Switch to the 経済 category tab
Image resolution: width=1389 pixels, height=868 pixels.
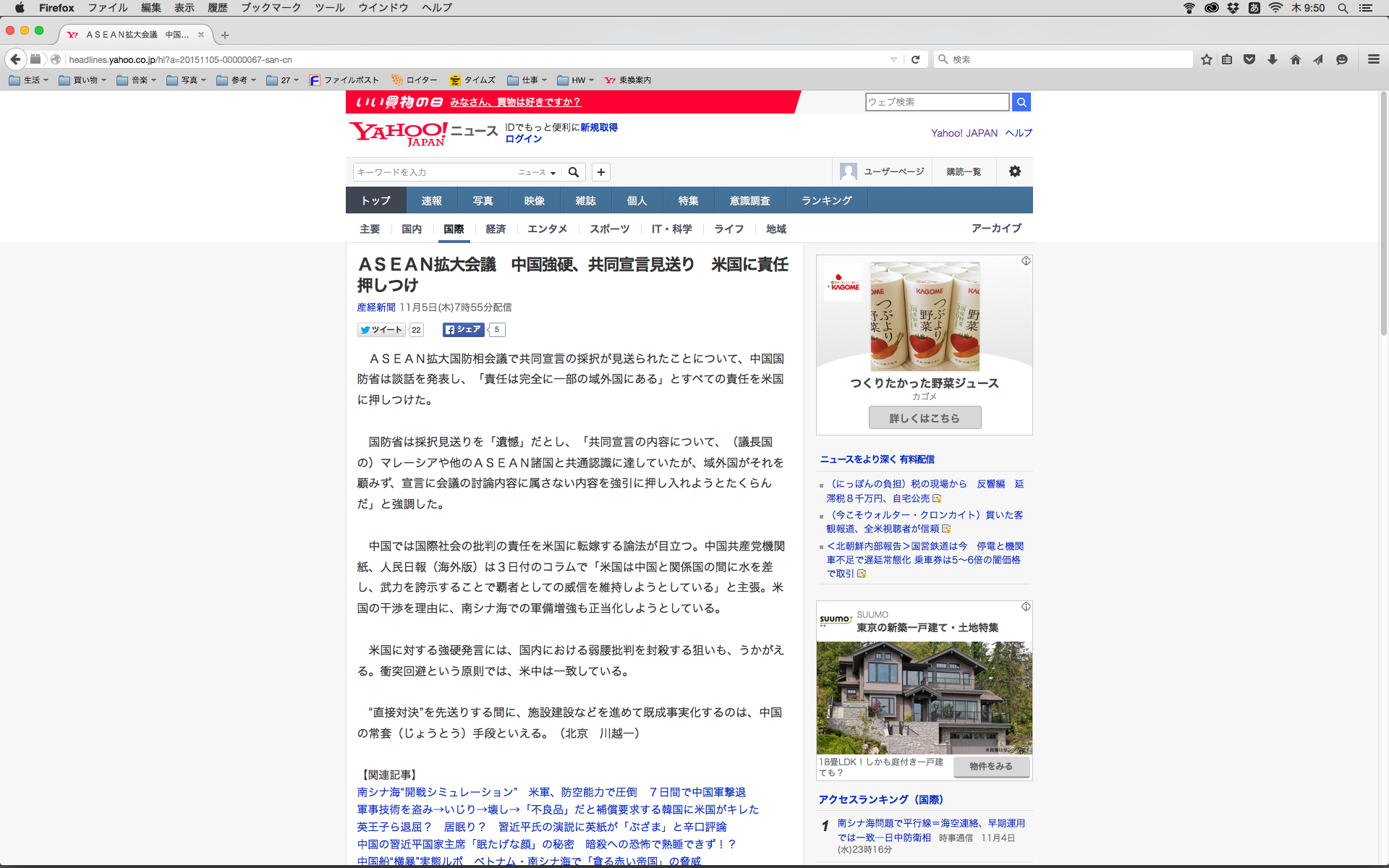[x=496, y=229]
